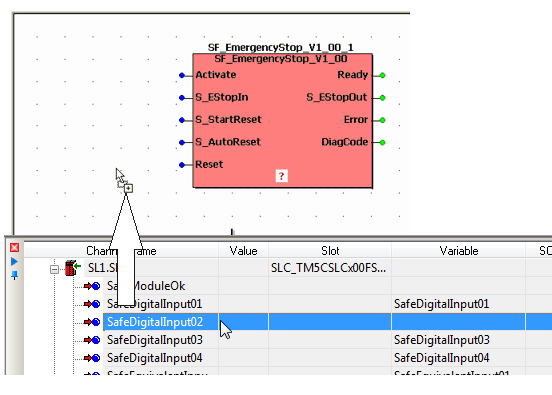Screen dimensions: 552x395
Task: Click the red module icon beside SL1
Action: coord(73,268)
